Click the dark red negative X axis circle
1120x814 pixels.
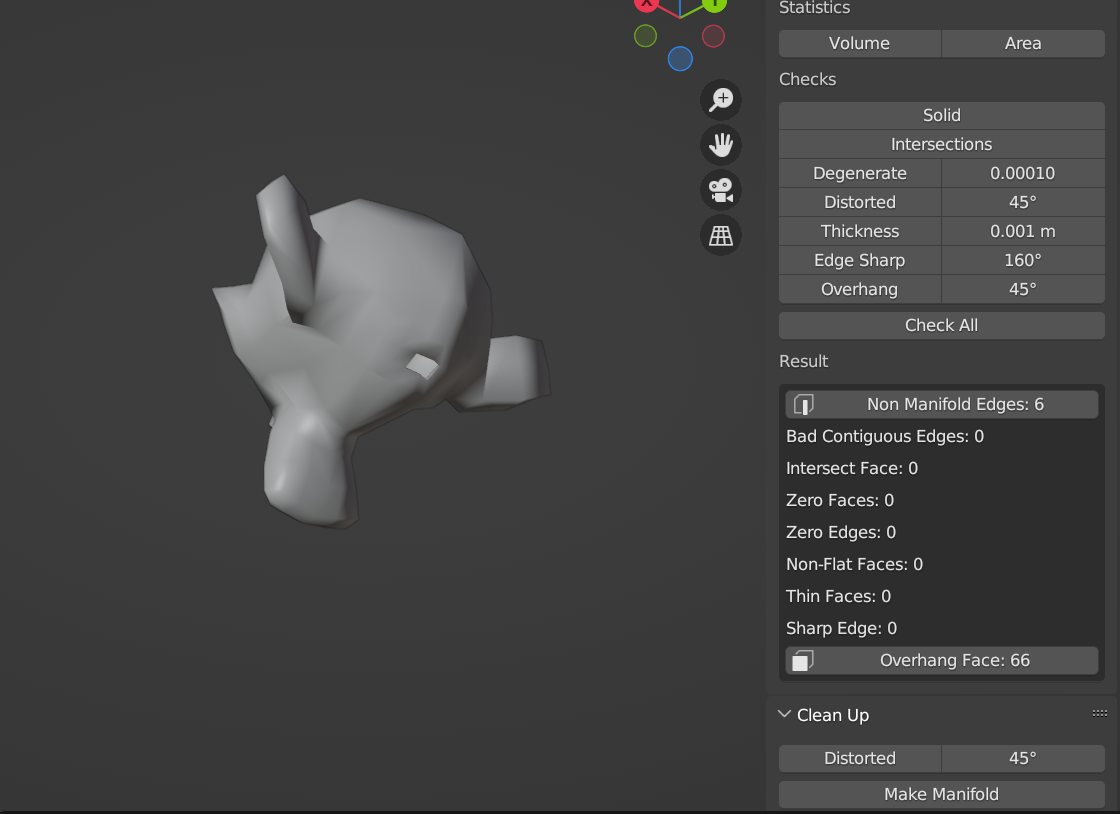click(713, 36)
